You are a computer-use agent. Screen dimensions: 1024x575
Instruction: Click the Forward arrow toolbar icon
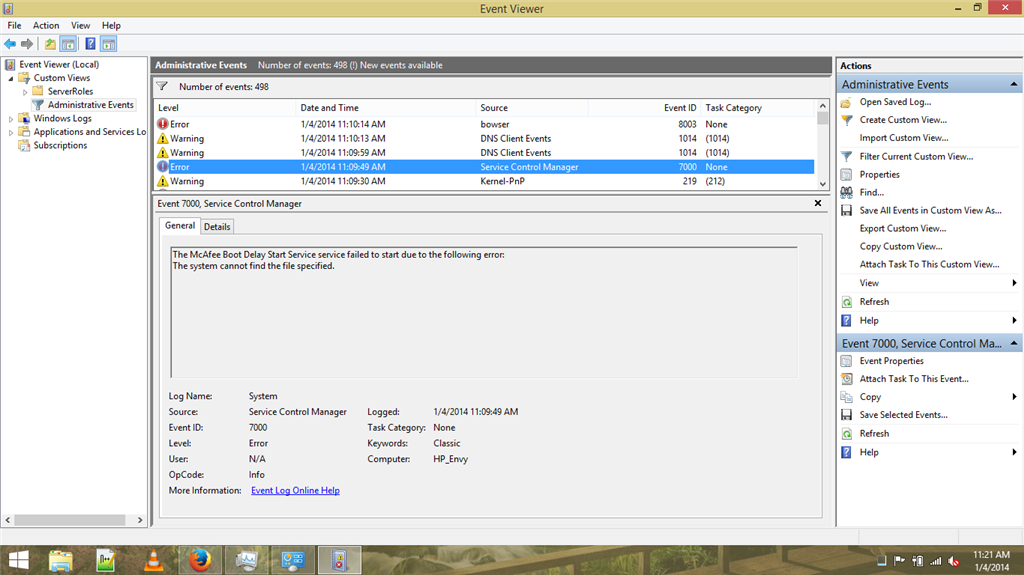(x=27, y=44)
